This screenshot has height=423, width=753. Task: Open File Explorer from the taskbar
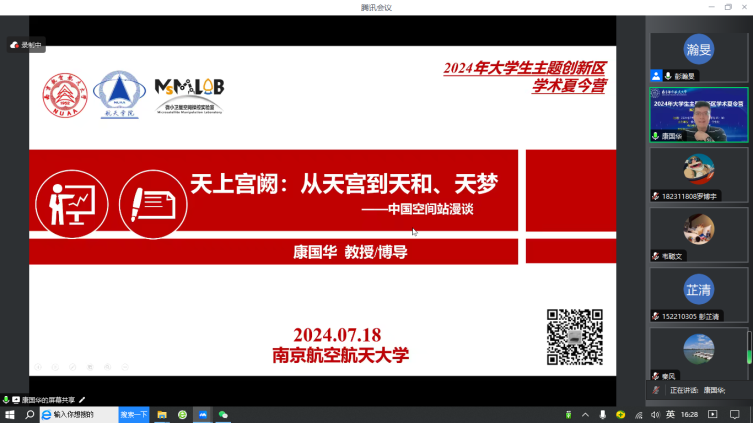162,414
